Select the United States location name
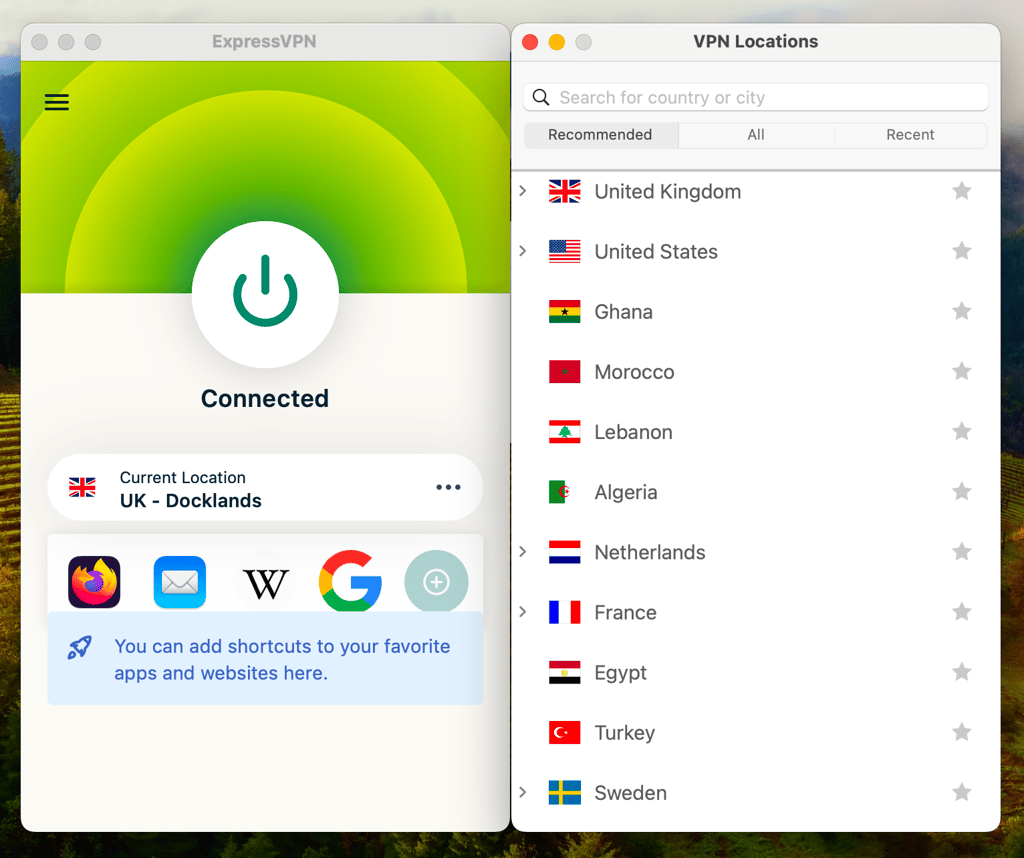The height and width of the screenshot is (858, 1024). (656, 251)
